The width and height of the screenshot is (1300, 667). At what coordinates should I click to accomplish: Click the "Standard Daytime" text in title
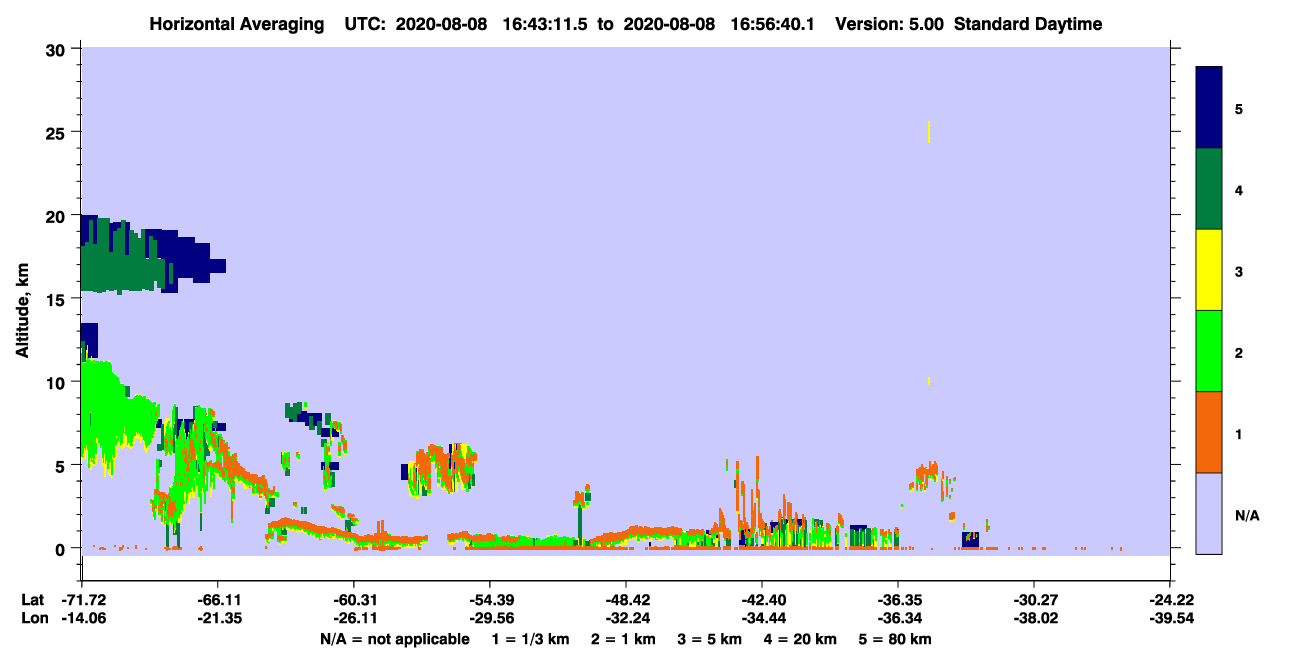click(1028, 24)
